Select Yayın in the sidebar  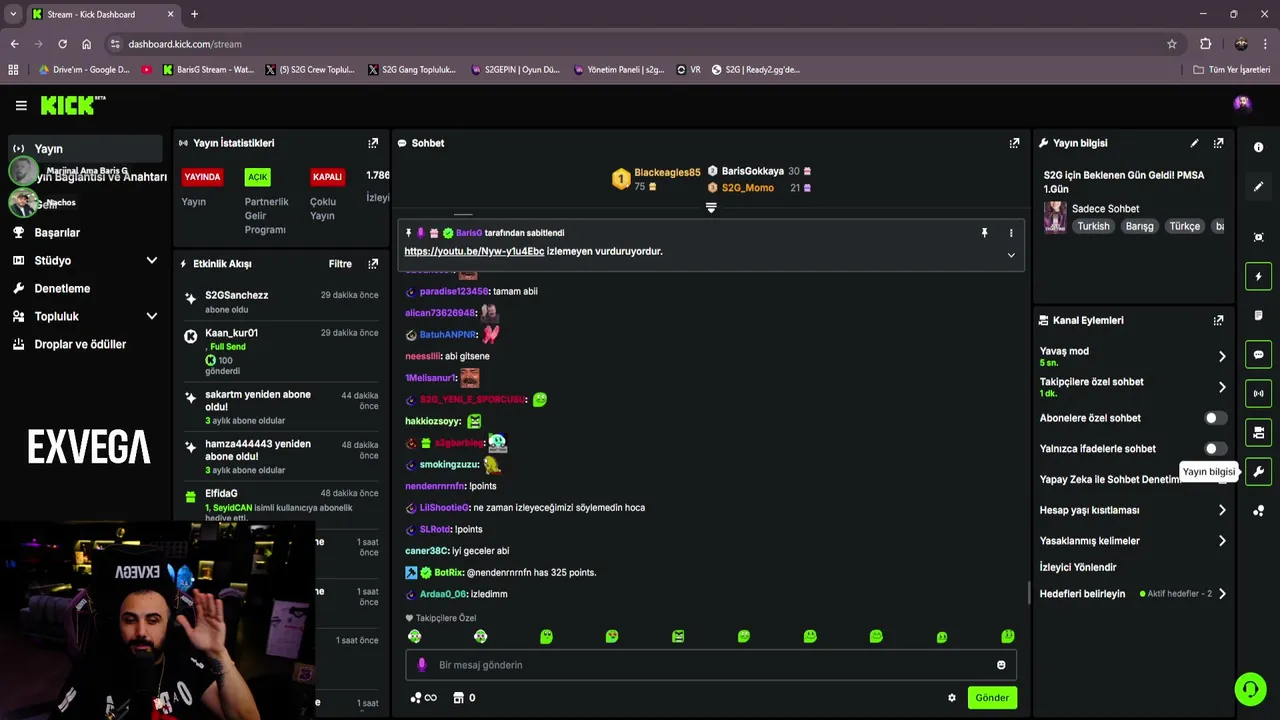(85, 148)
